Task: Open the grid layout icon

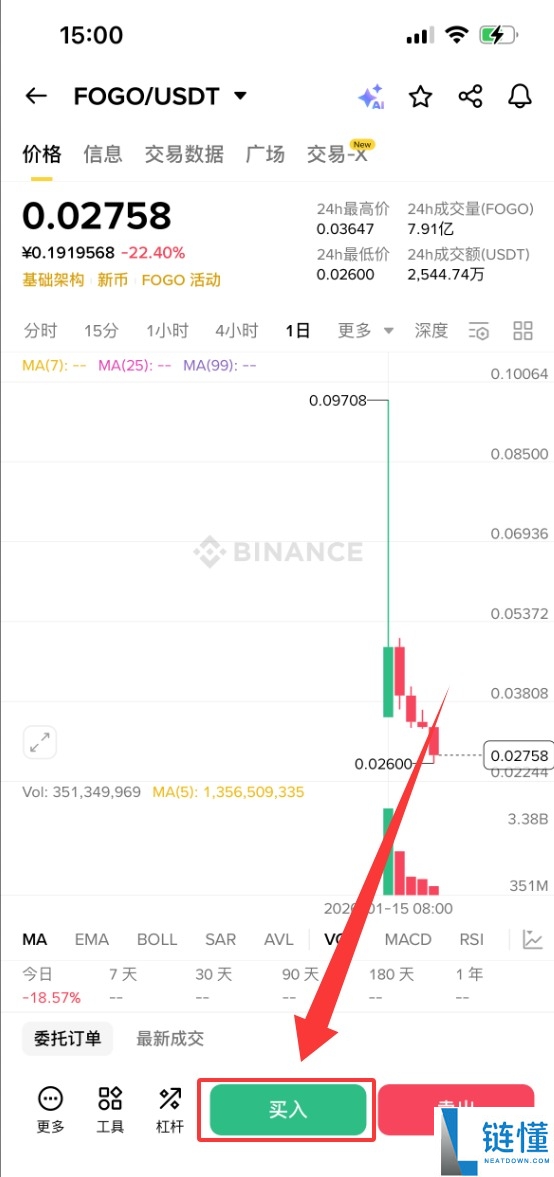Action: [x=522, y=330]
